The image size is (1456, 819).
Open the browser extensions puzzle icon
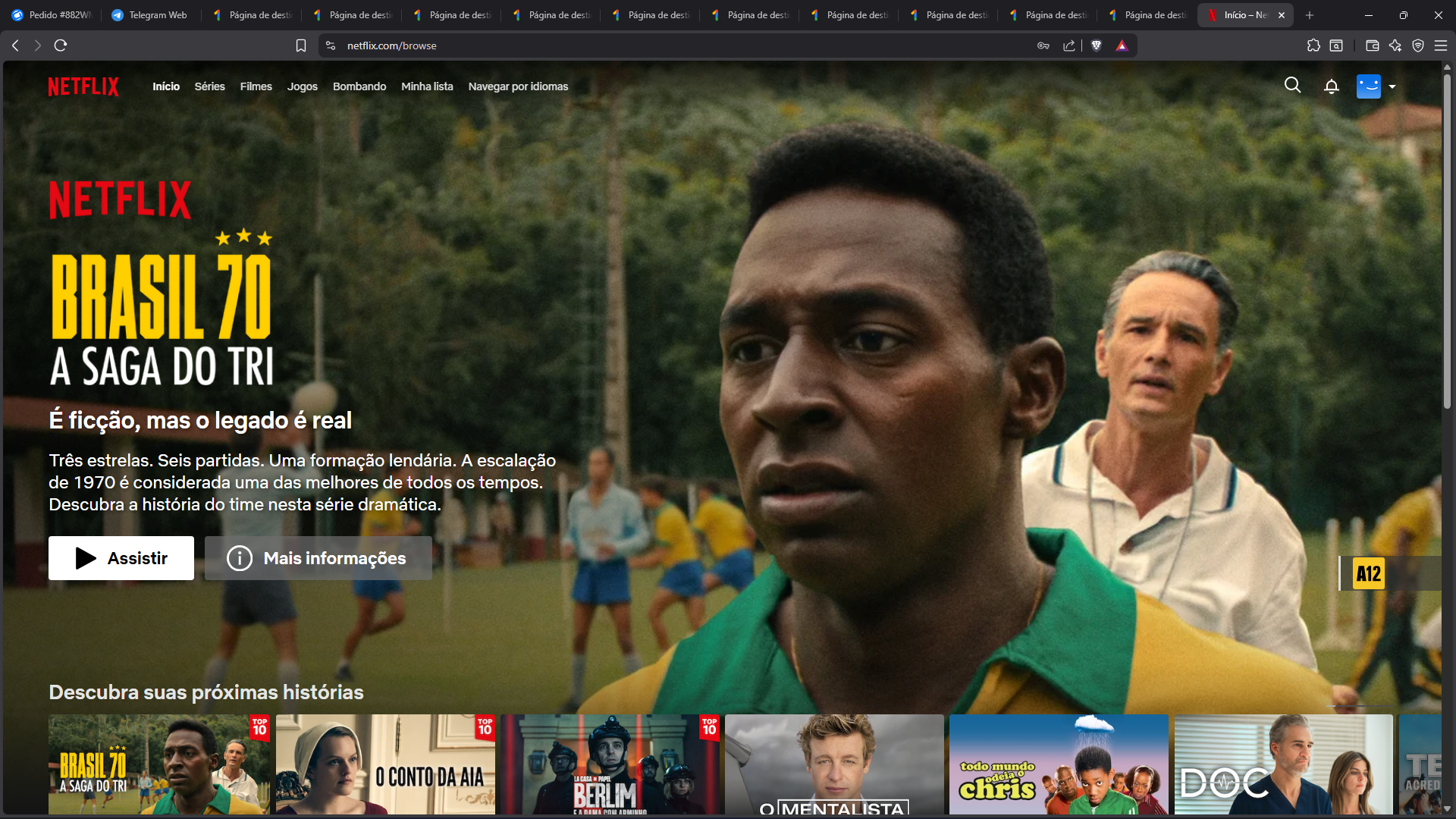1313,45
